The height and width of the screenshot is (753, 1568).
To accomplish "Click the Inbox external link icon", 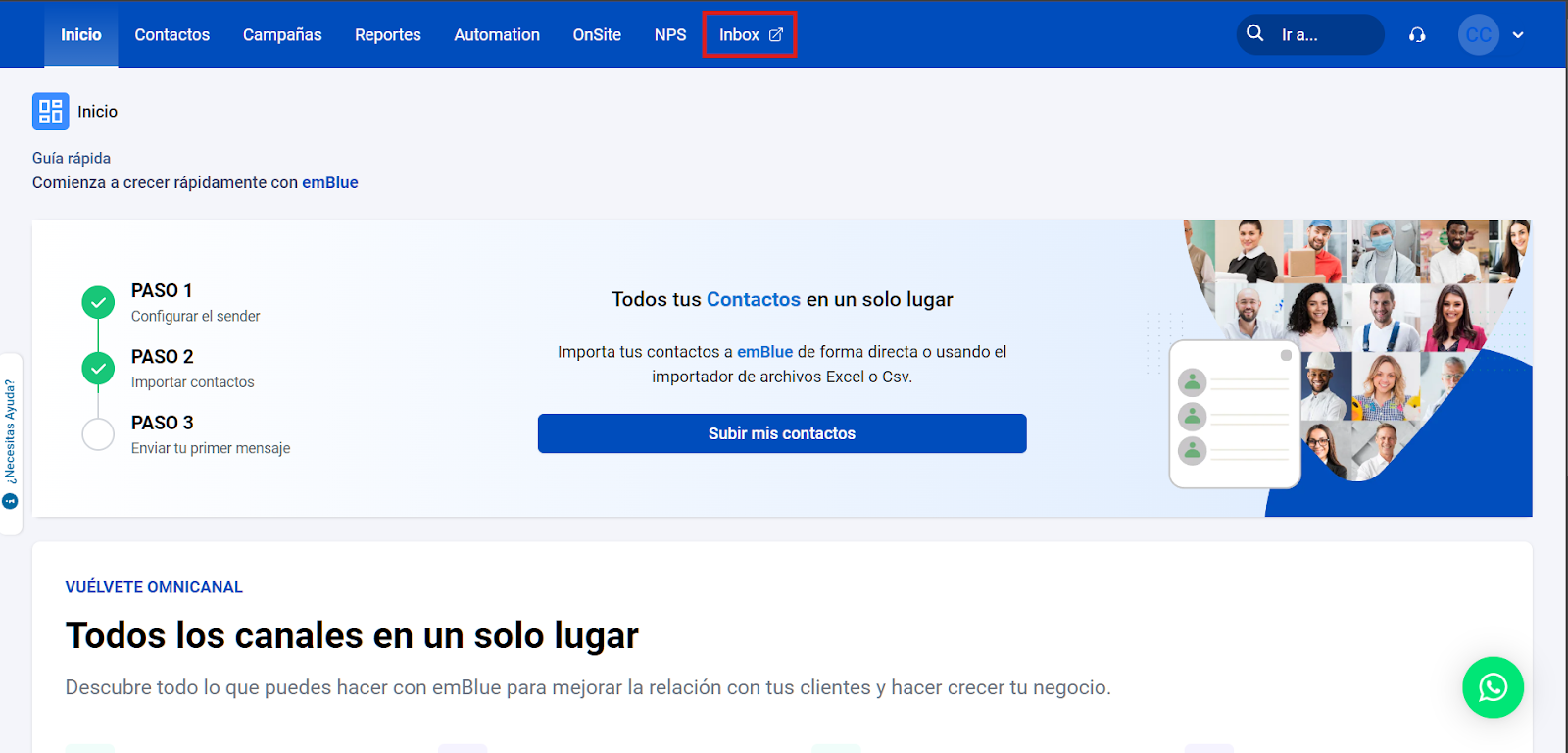I will coord(776,35).
